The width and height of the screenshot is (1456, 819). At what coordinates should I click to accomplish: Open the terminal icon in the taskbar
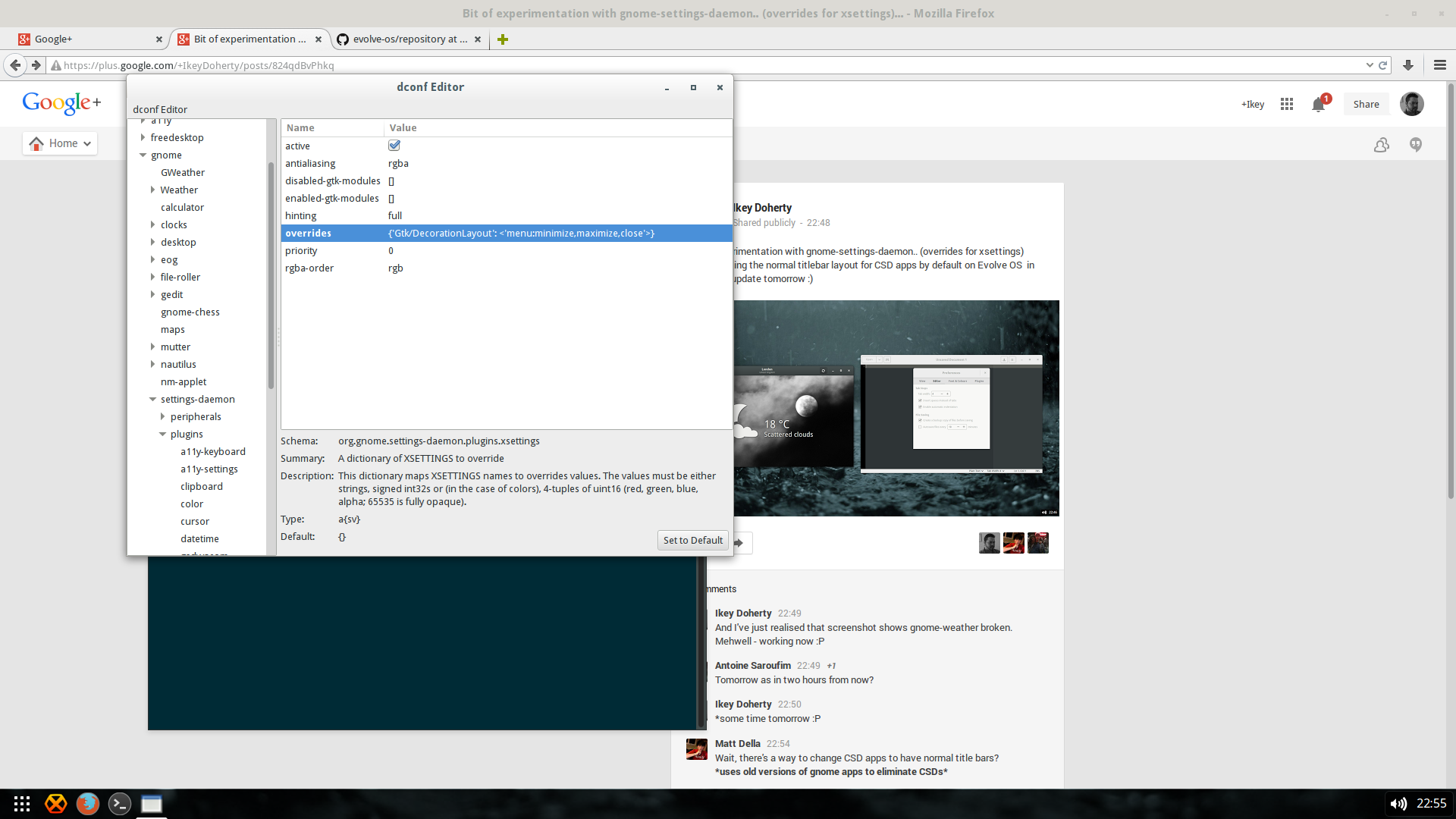[119, 804]
